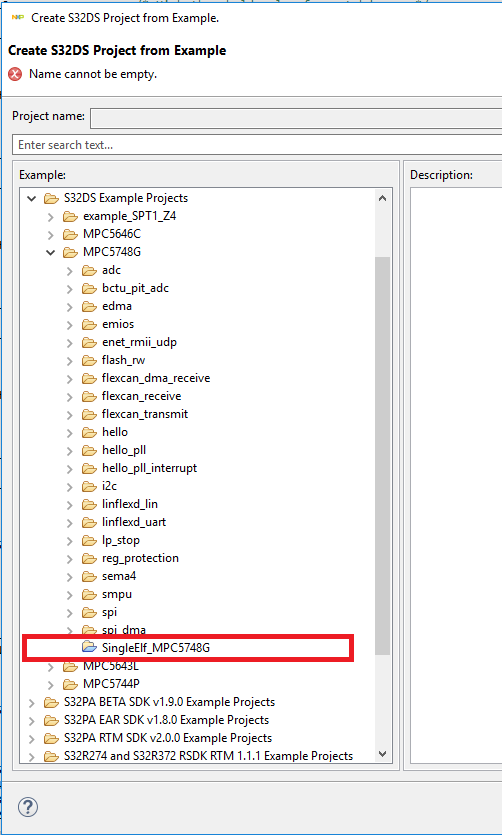
Task: Expand the MPC5646C folder arrow
Action: (x=51, y=235)
